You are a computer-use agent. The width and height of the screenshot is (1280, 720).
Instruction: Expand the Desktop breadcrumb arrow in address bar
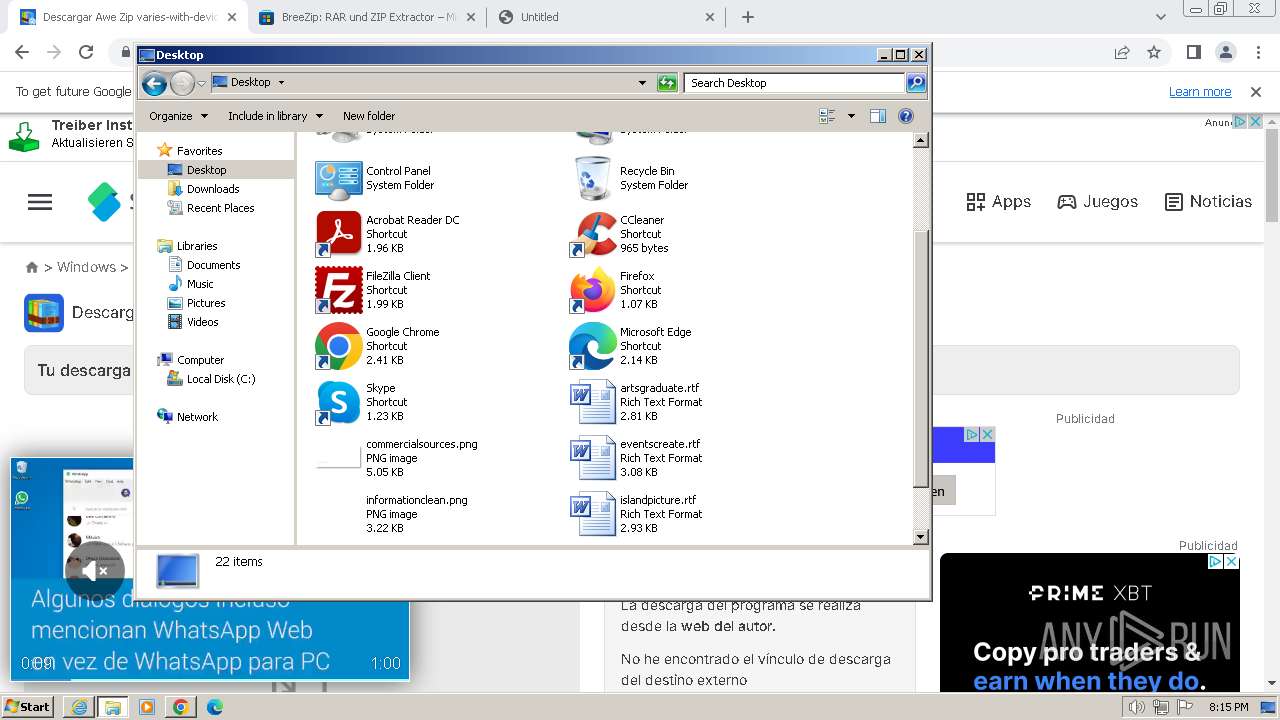pos(281,83)
